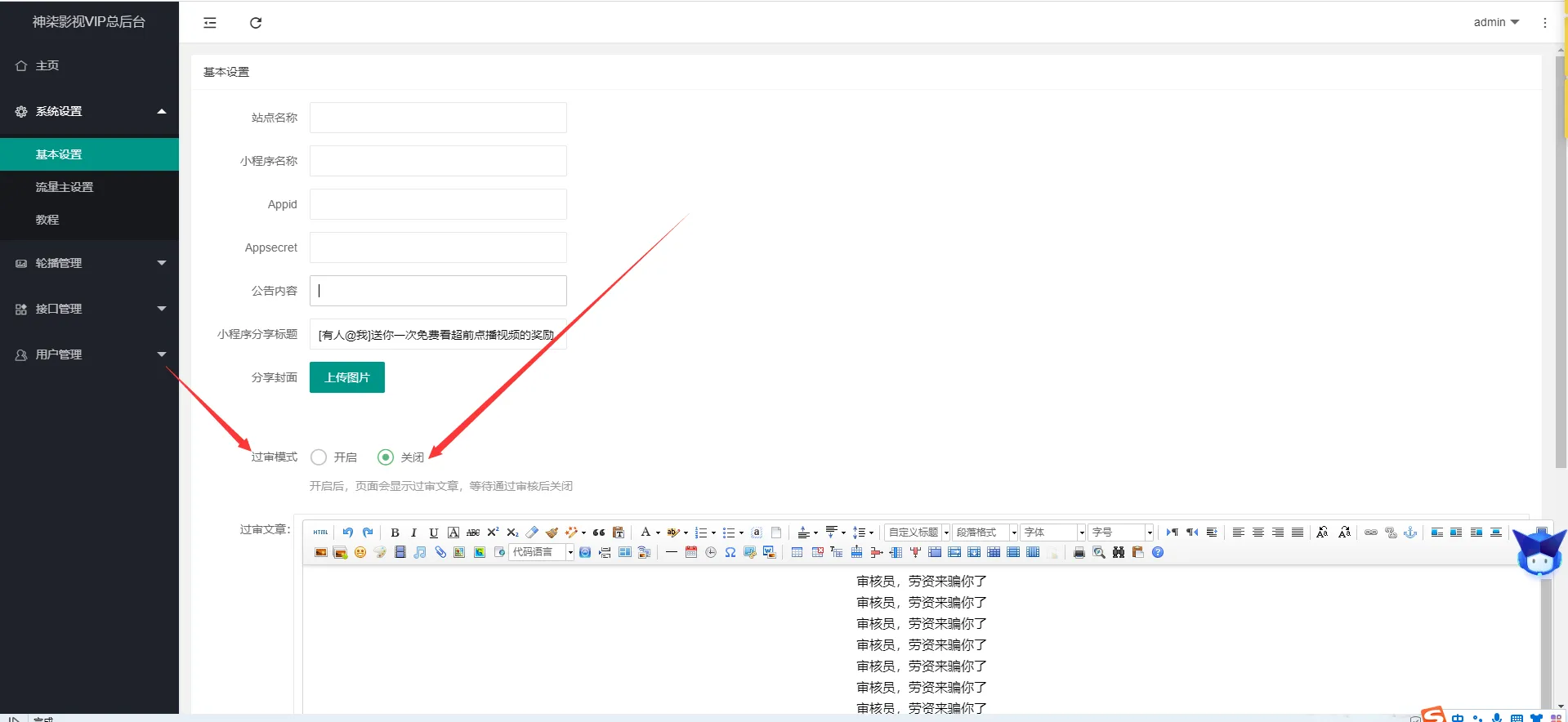Open the 段落格式 paragraph format dropdown

pos(985,533)
